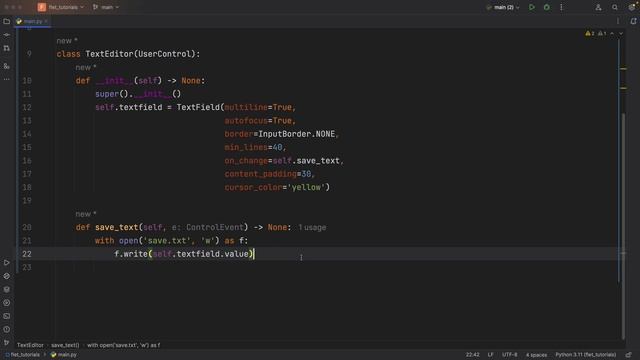Open Code With Me user icon
Viewport: 640px width, 360px height.
tap(598, 7)
